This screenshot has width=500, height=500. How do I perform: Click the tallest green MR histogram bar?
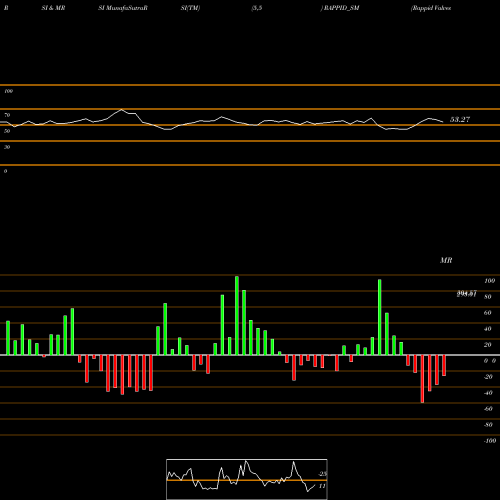237,315
